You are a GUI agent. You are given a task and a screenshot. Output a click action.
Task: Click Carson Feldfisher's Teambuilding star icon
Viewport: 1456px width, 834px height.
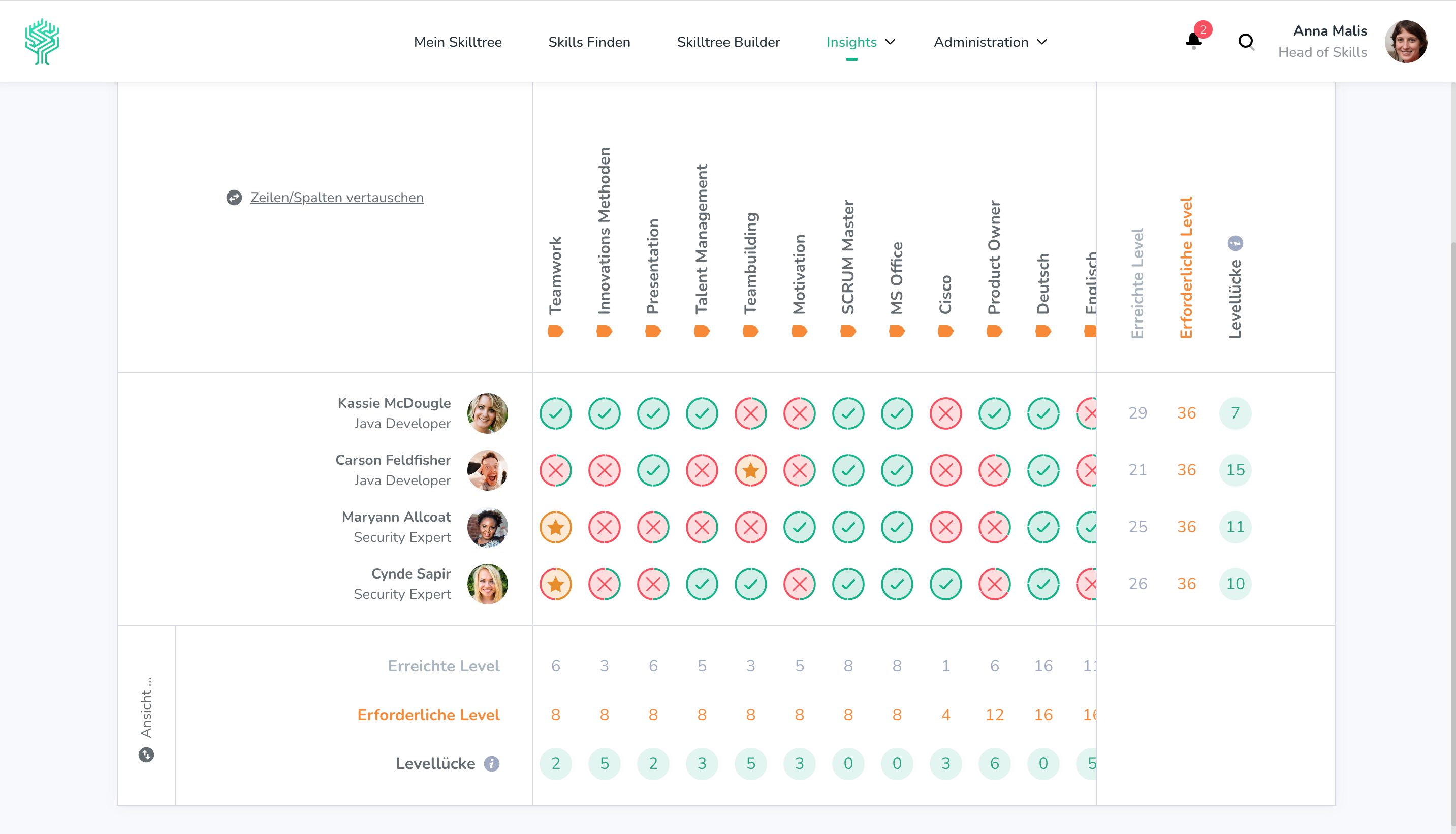pyautogui.click(x=750, y=470)
